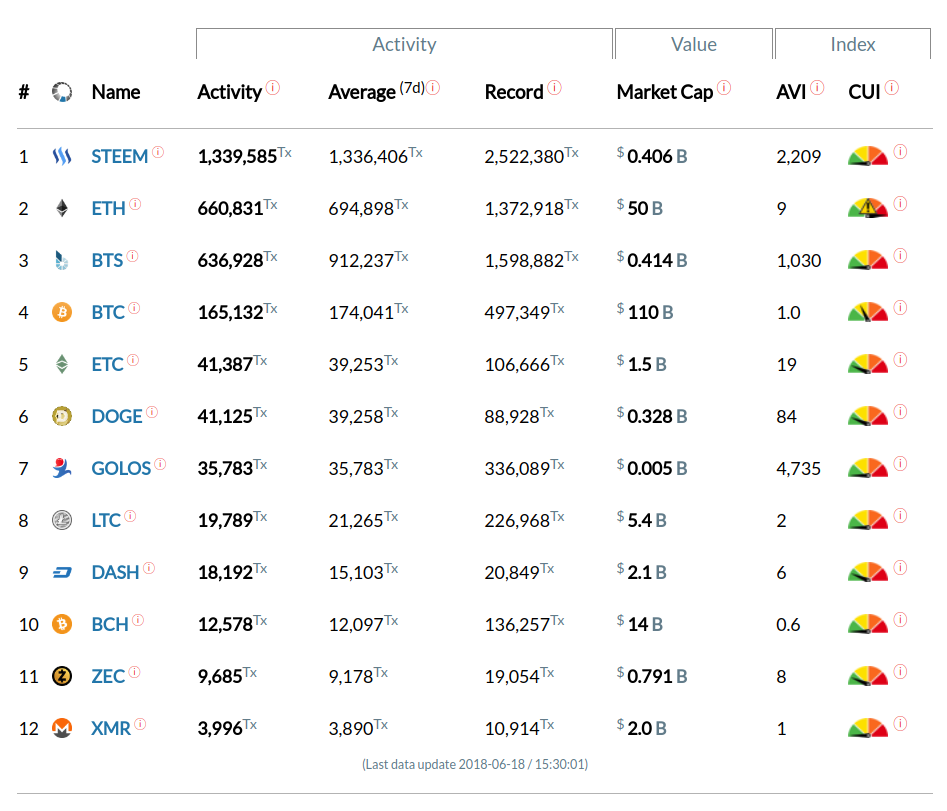Screen dimensions: 947x811
Task: Click info icon after GOLOS CUI gauge
Action: click(900, 464)
